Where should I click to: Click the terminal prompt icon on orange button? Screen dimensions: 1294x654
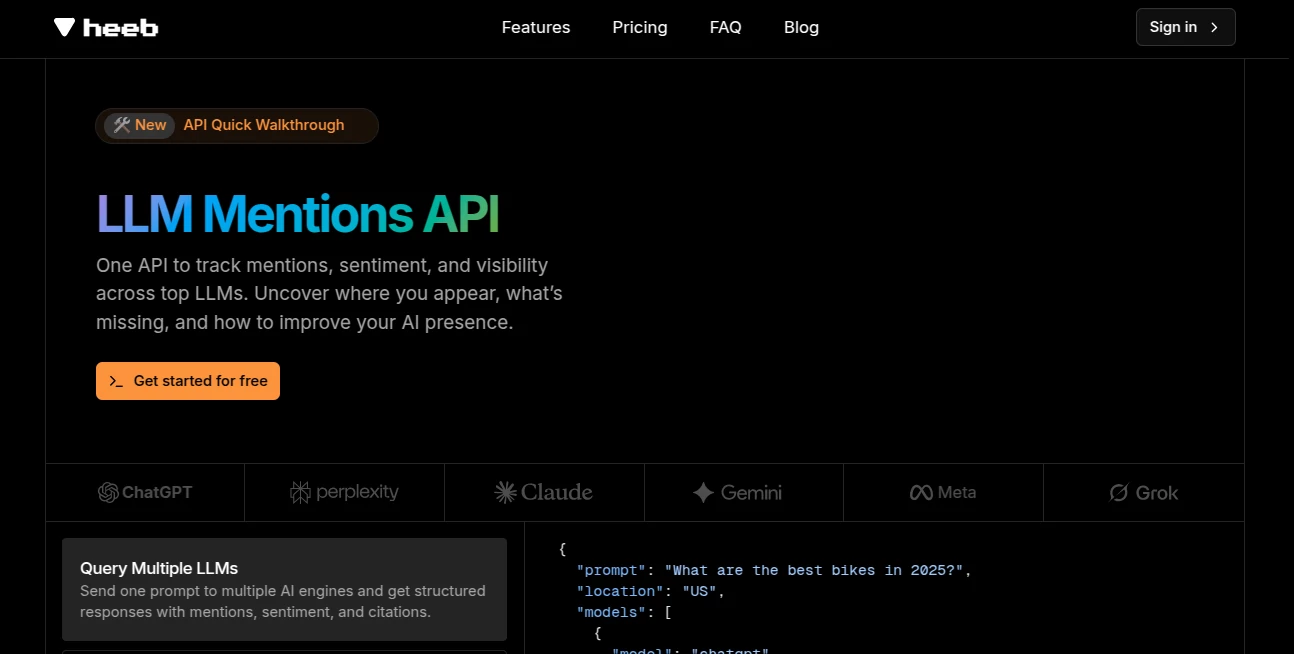[116, 381]
